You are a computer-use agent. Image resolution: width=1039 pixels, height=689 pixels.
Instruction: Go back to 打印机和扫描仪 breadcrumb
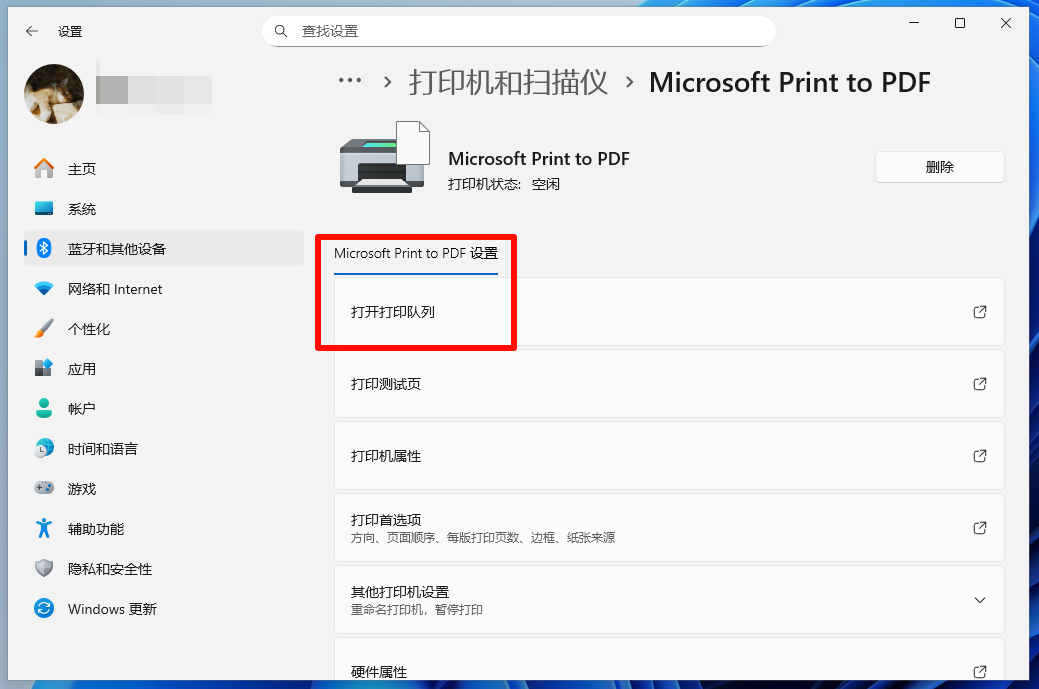[508, 82]
